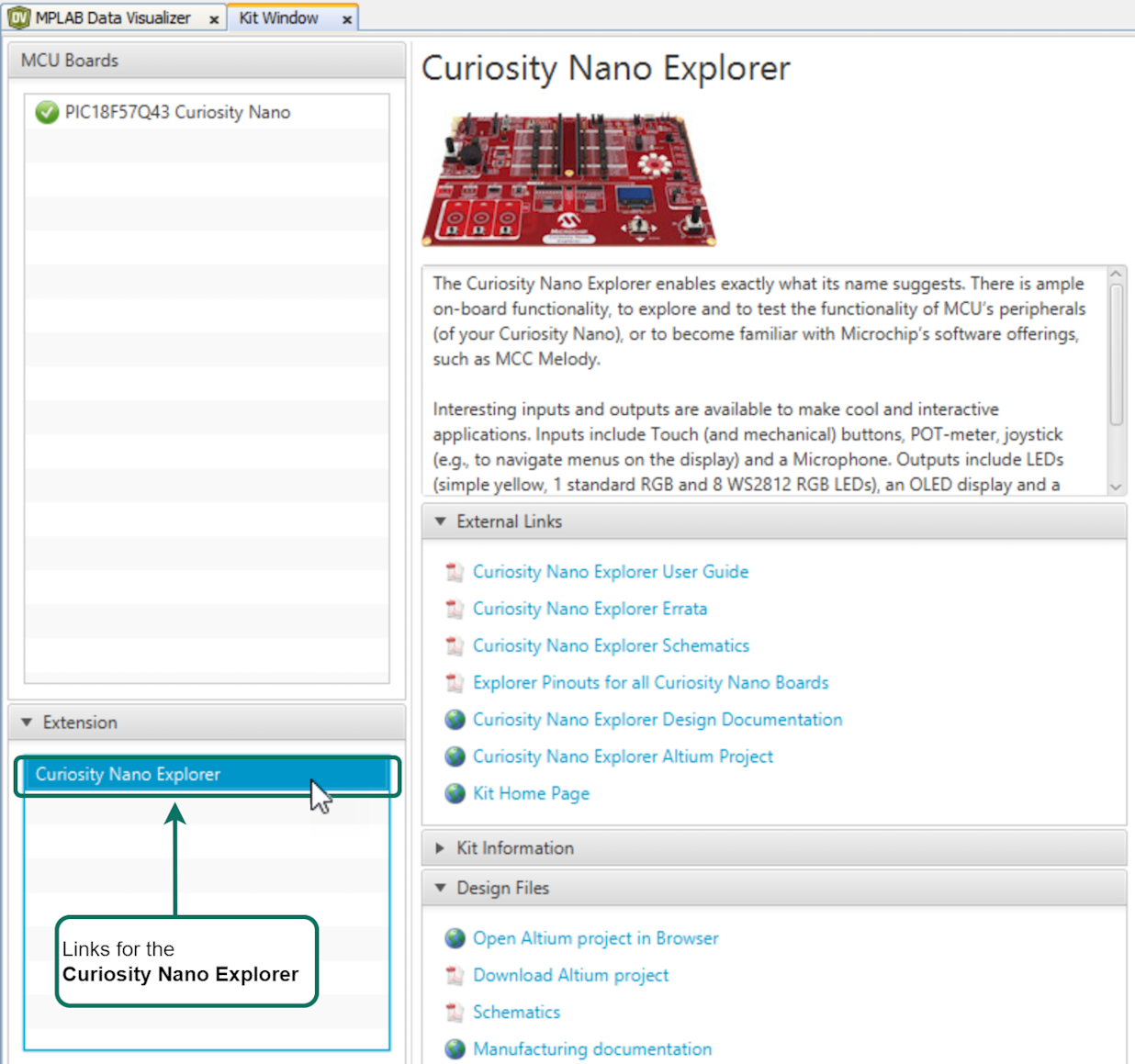
Task: Click the PDF icon beside Curiosity Nano Explorer Errata
Action: [455, 609]
